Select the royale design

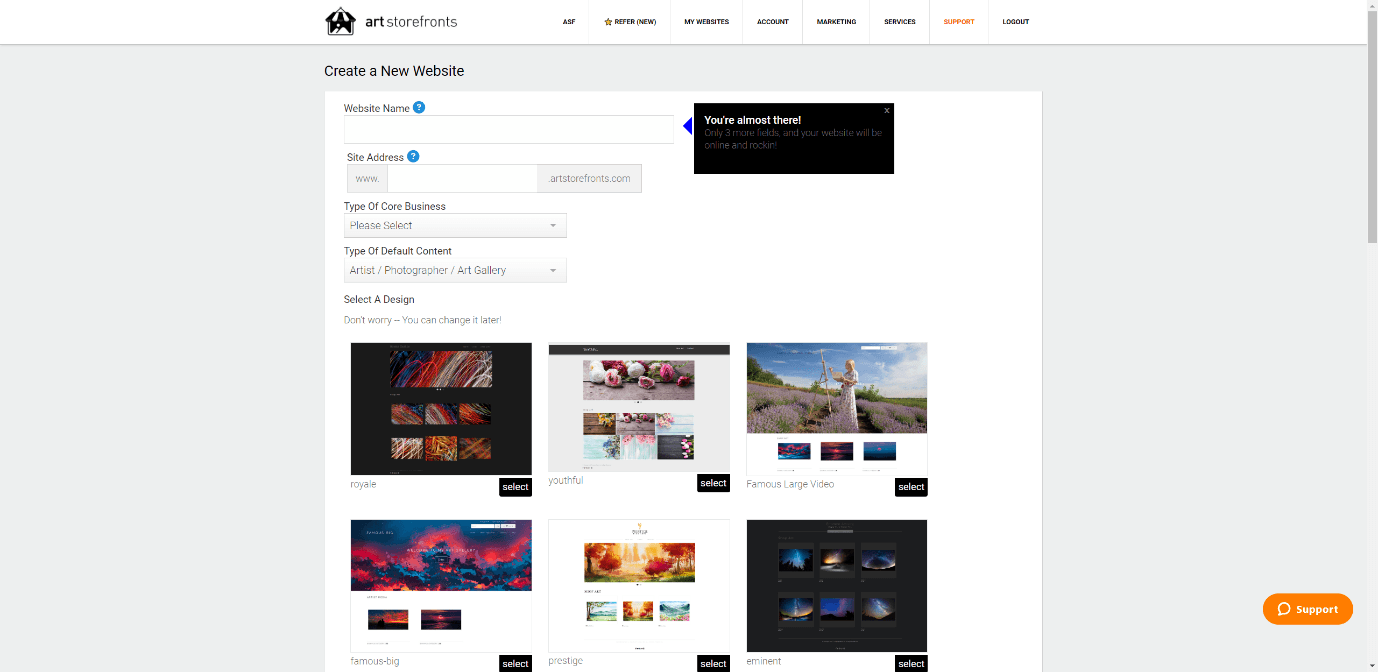pyautogui.click(x=515, y=487)
